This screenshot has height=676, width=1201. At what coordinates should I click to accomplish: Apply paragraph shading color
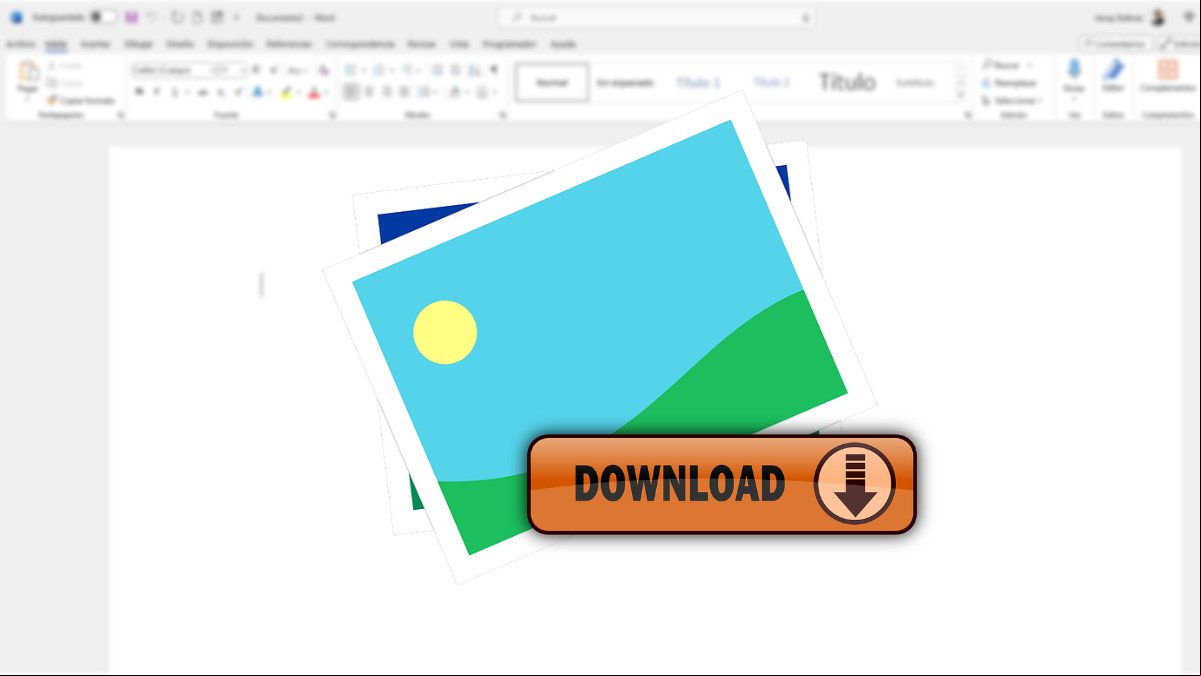(454, 92)
